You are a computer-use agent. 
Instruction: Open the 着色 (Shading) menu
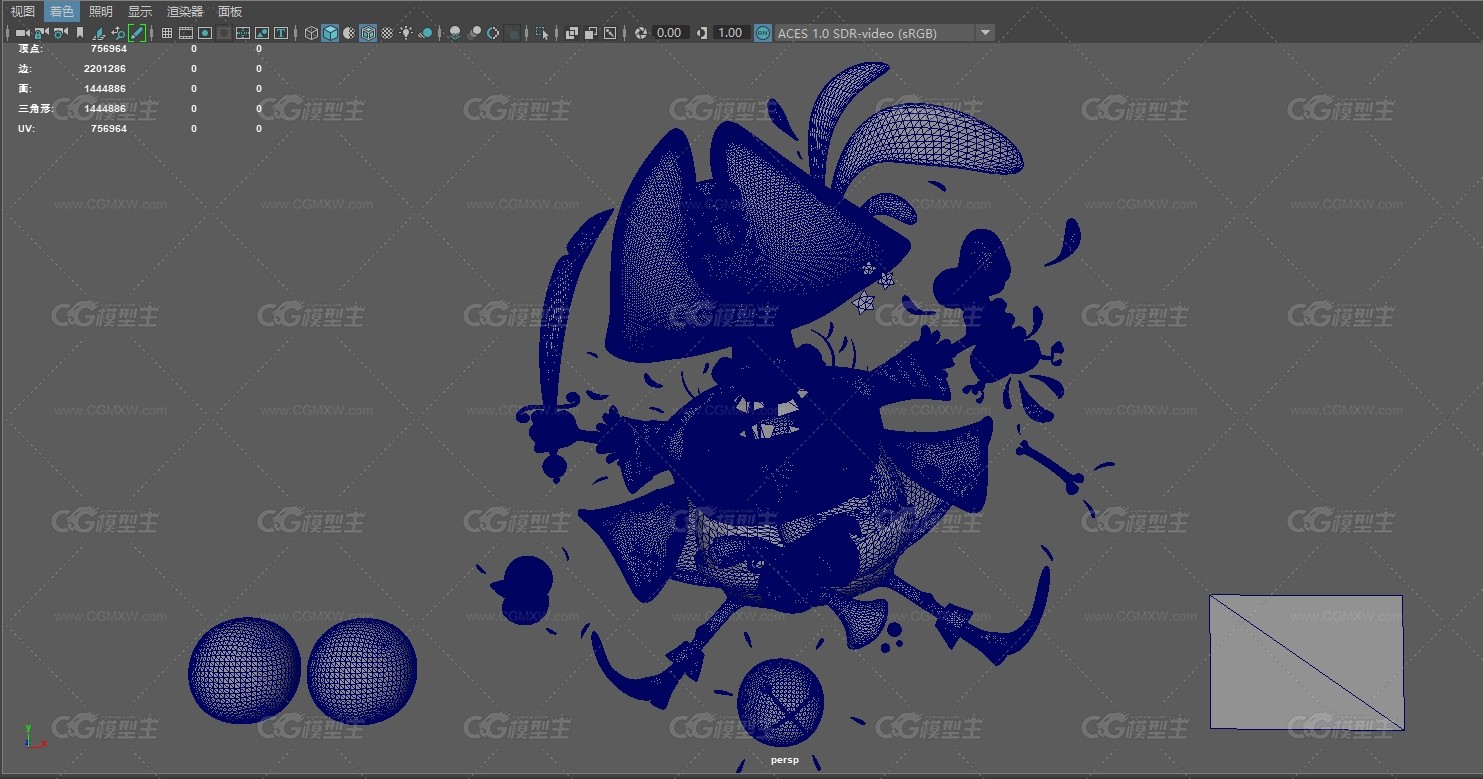point(62,11)
